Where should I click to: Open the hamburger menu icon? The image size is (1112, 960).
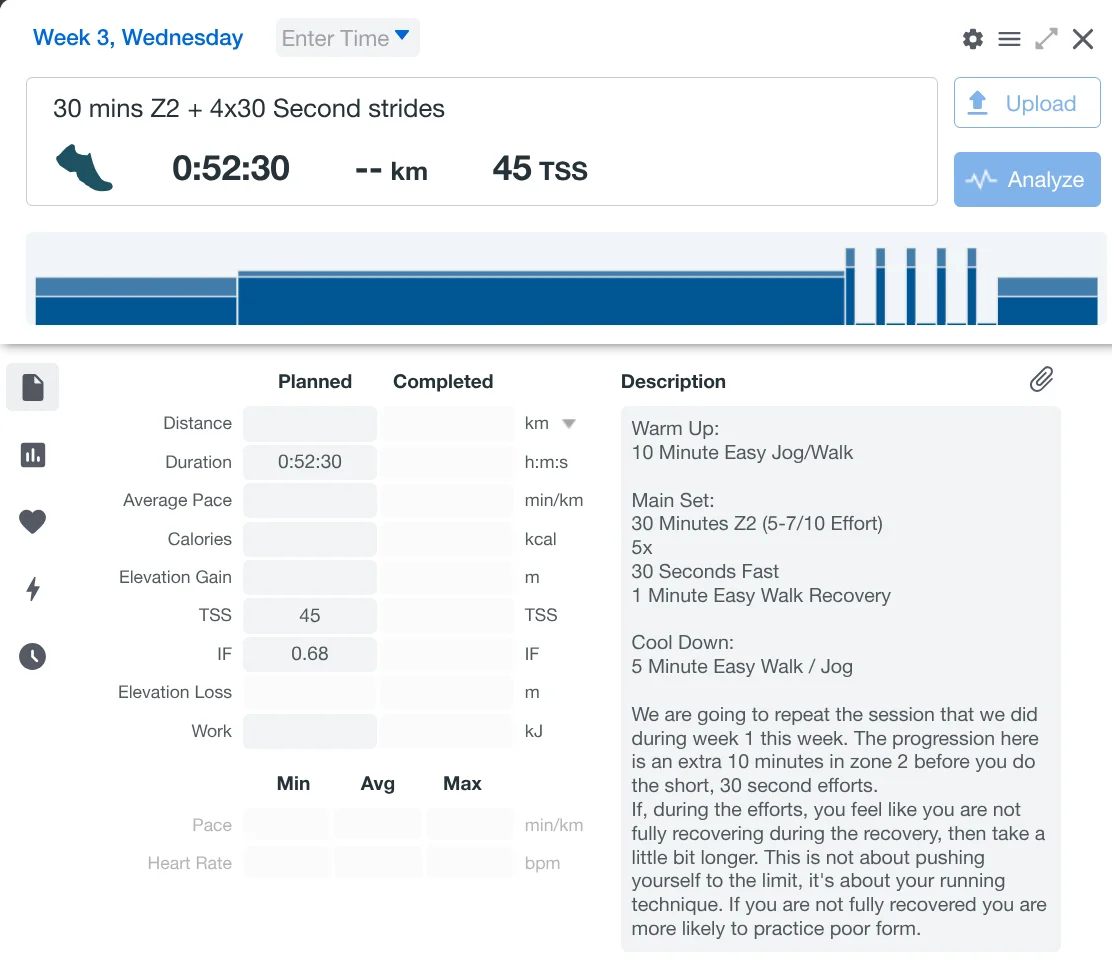[x=1009, y=39]
